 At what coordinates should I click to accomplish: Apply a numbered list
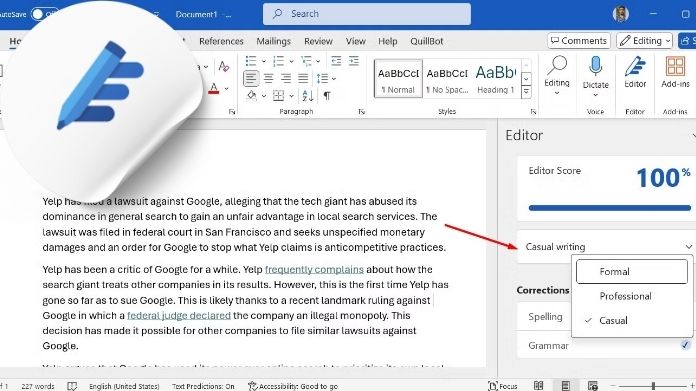279,61
